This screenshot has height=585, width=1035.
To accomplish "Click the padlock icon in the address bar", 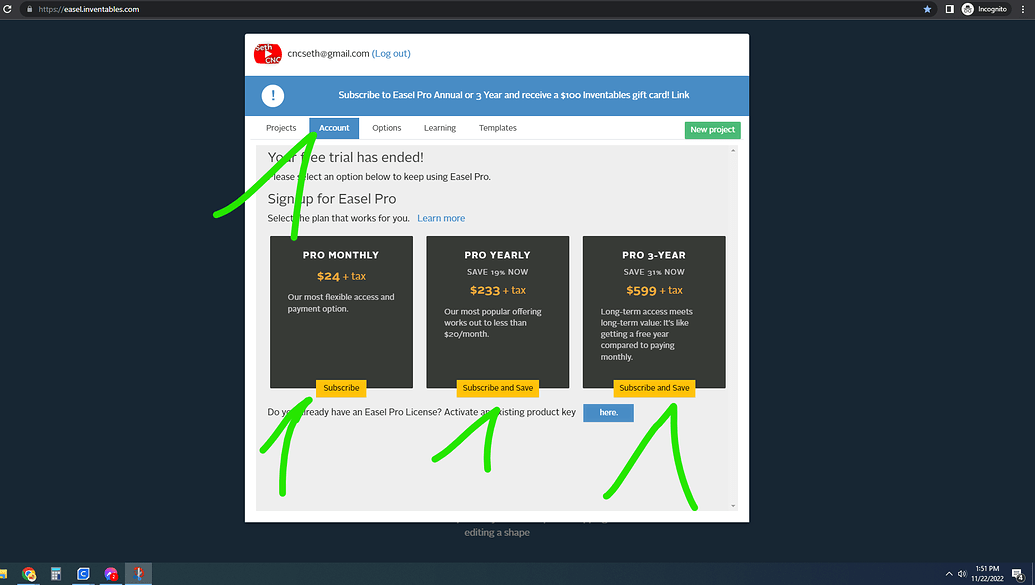I will 27,8.
